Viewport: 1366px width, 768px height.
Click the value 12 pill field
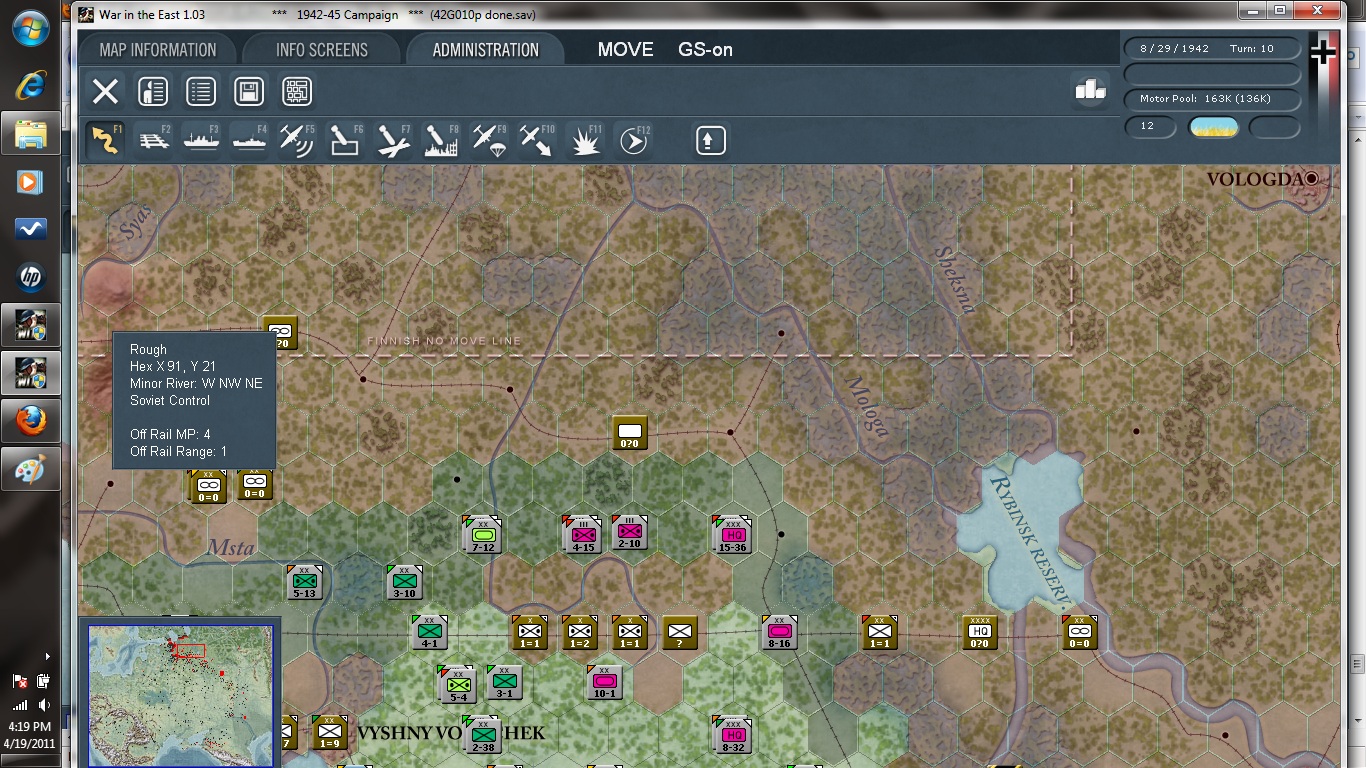click(1152, 127)
